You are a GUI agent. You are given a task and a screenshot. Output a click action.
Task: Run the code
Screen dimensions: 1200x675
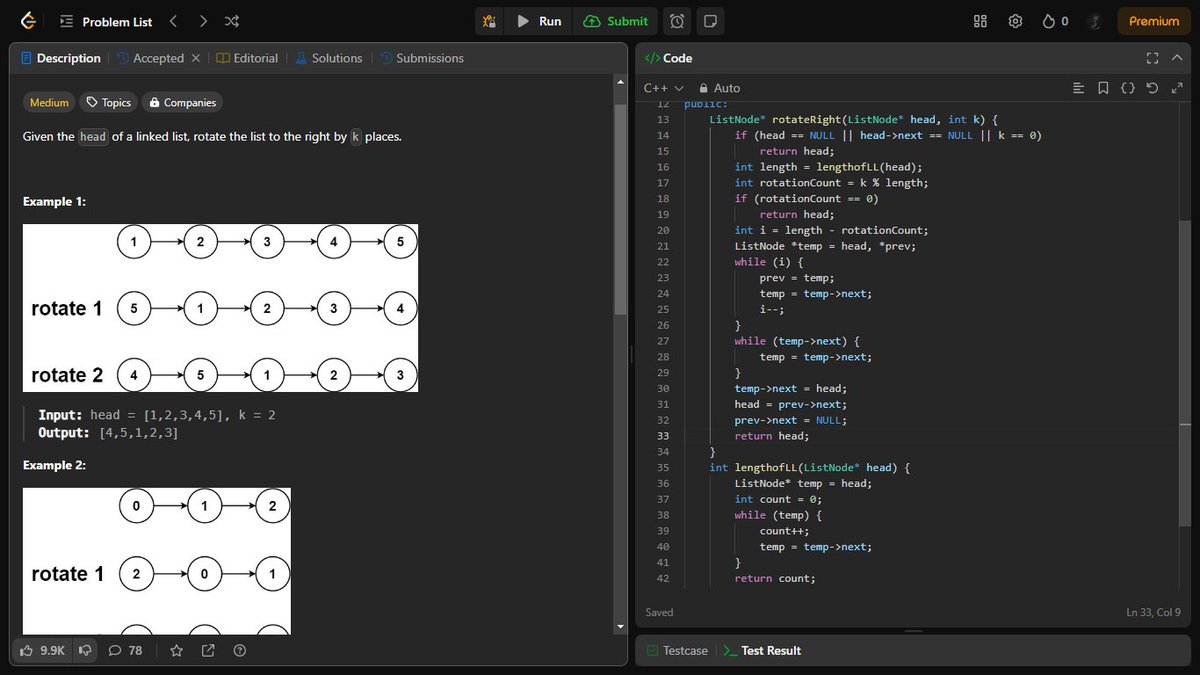coord(540,21)
